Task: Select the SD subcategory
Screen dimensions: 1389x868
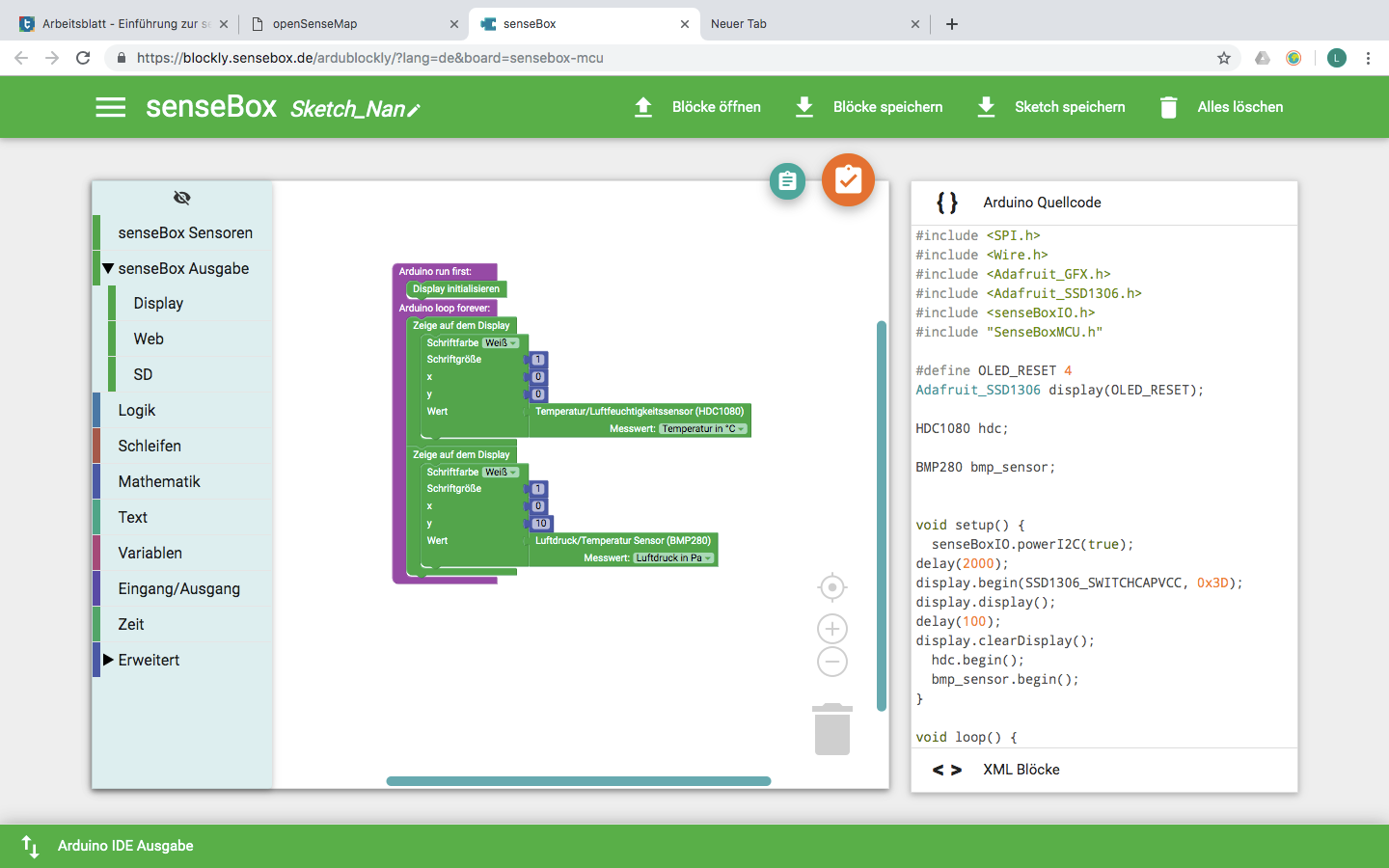Action: tap(191, 374)
